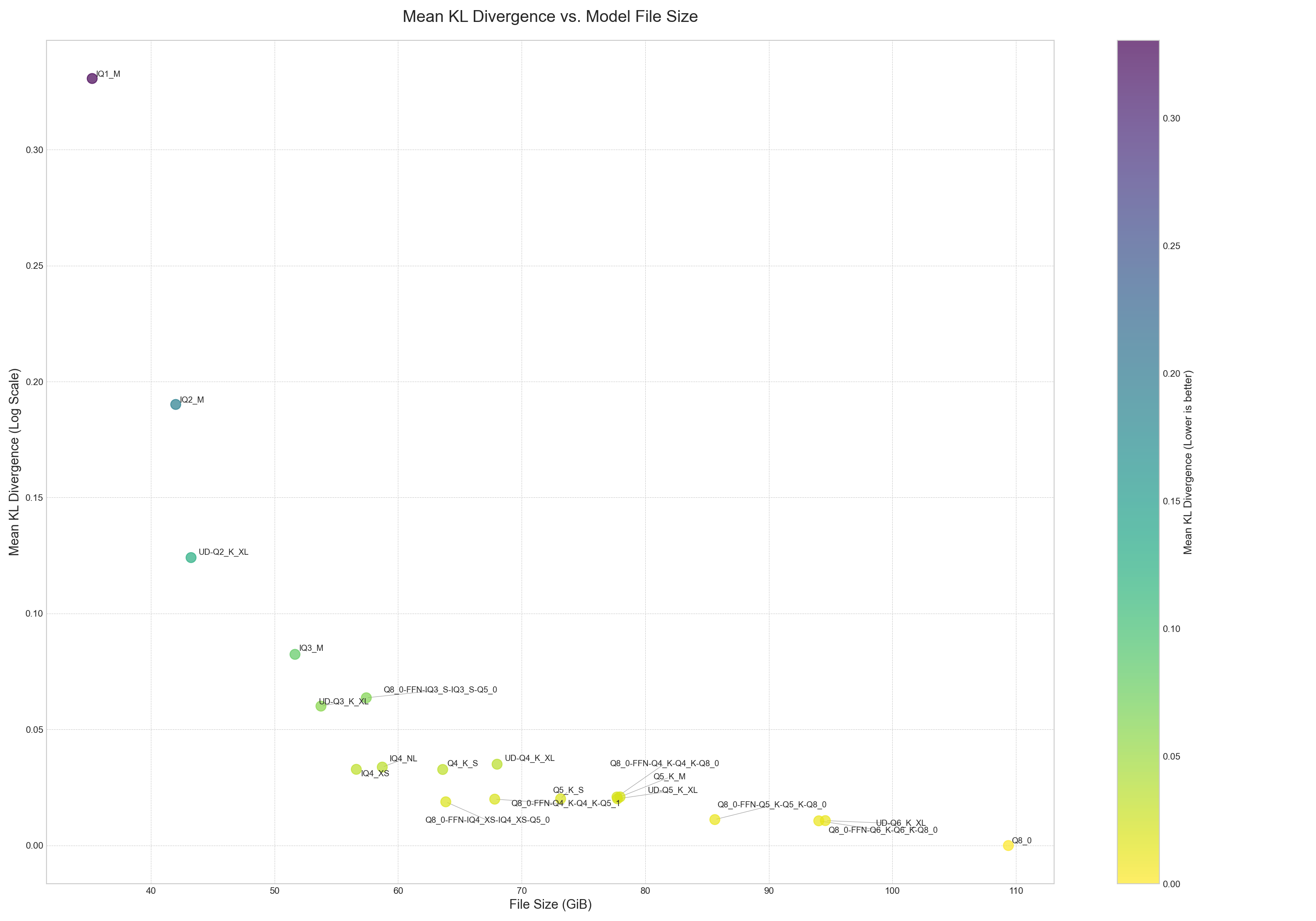Click the IQ3_M green marker
The image size is (1316, 921).
coord(295,654)
